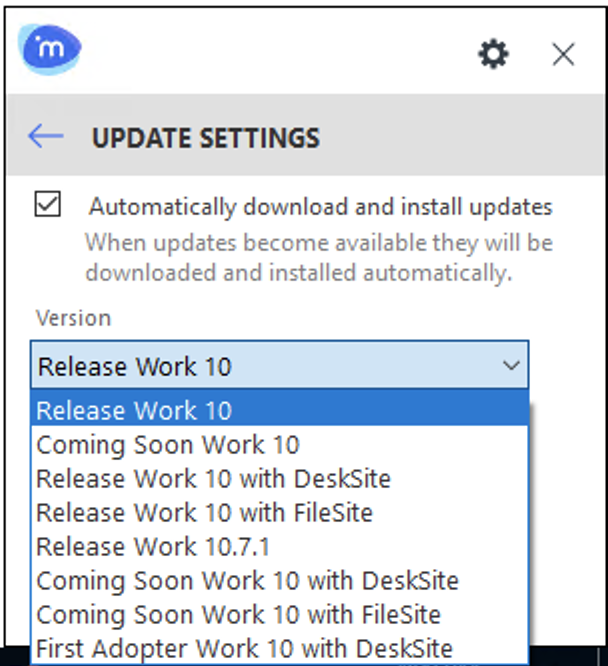Select Coming Soon Work 10 with DeskSite
The image size is (608, 666).
tap(247, 580)
